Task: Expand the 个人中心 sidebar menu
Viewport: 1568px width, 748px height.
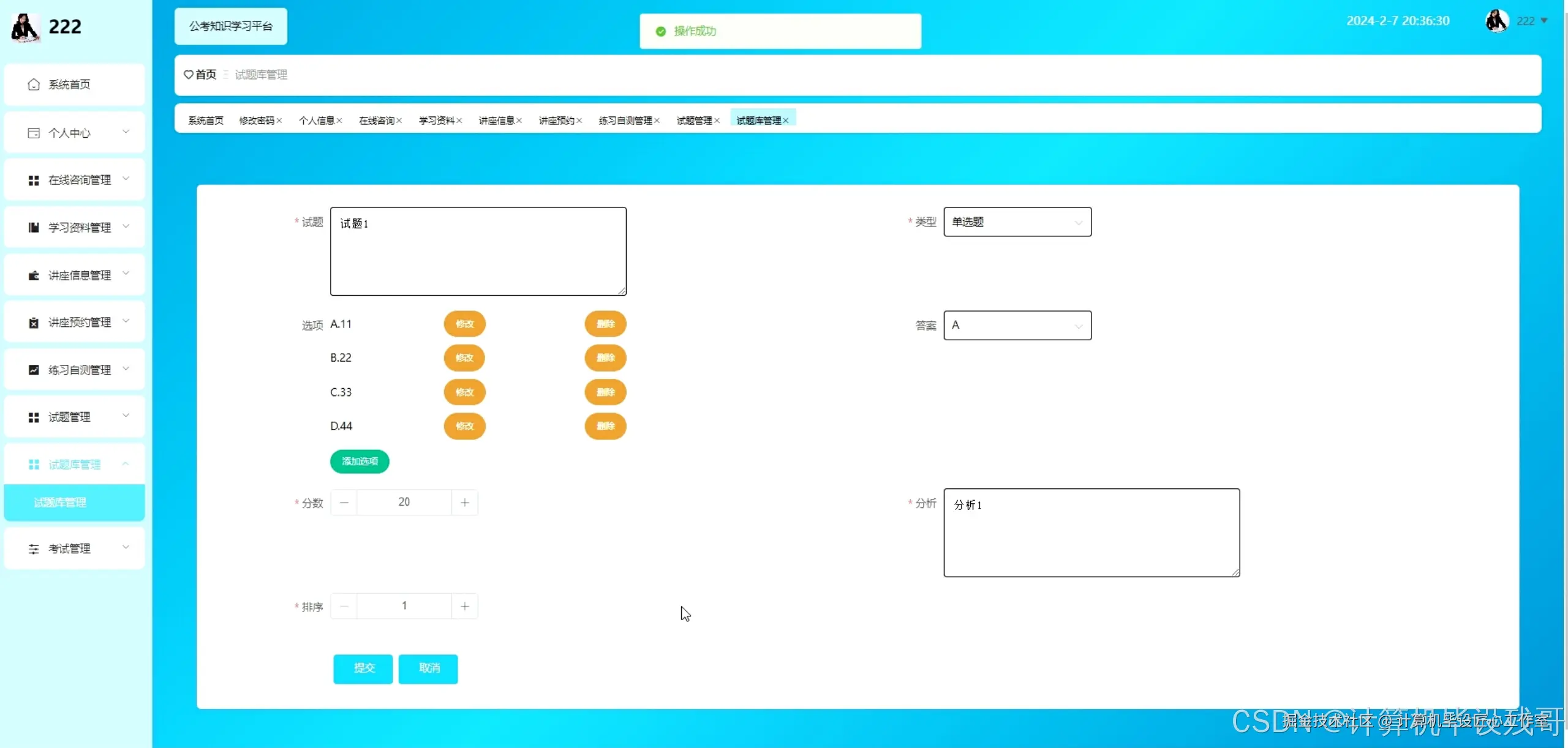Action: coord(74,133)
